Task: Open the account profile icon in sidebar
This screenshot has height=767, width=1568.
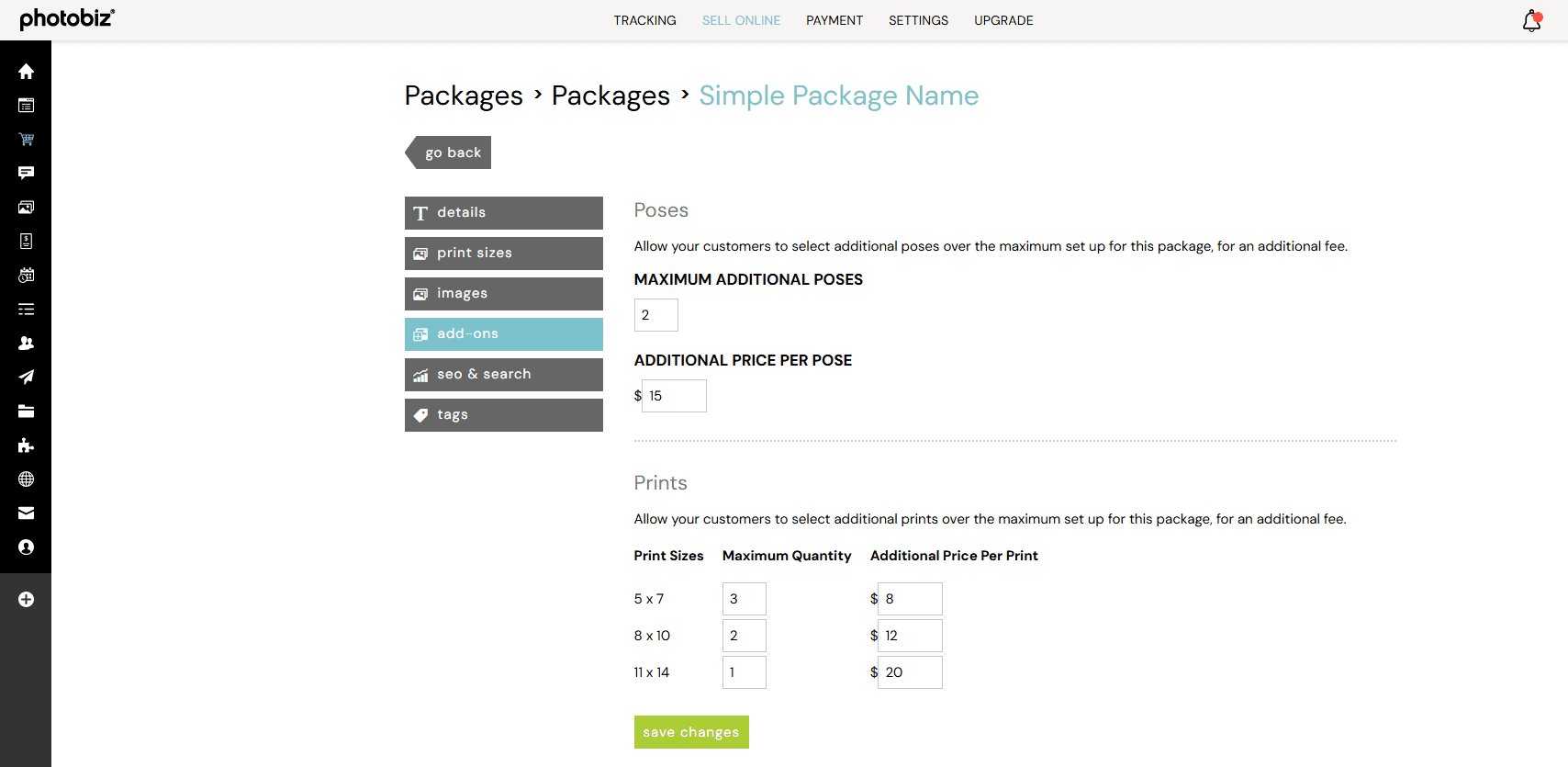Action: pyautogui.click(x=26, y=547)
